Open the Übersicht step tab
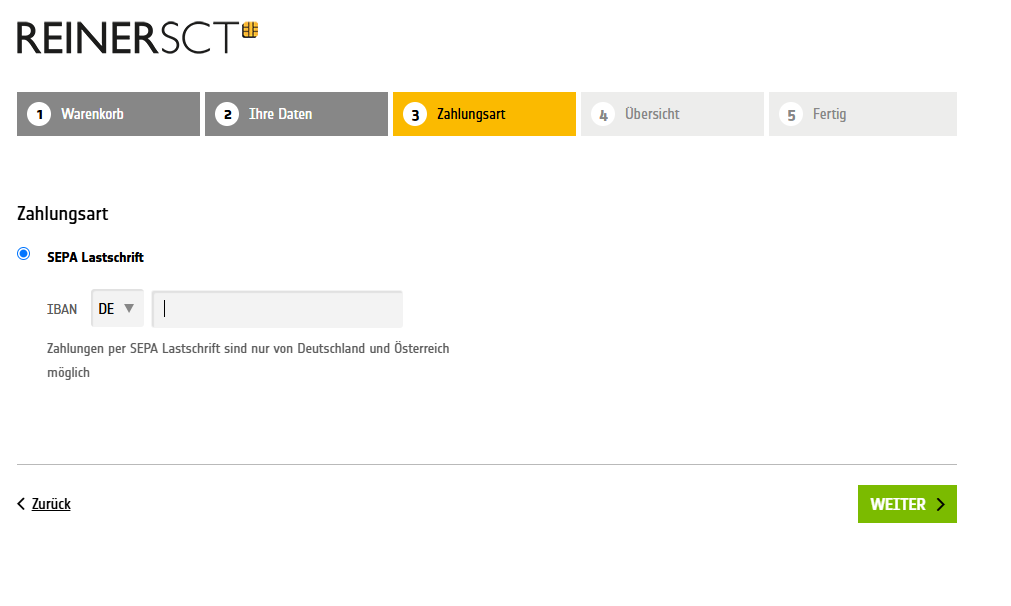The height and width of the screenshot is (606, 1011). pos(672,114)
